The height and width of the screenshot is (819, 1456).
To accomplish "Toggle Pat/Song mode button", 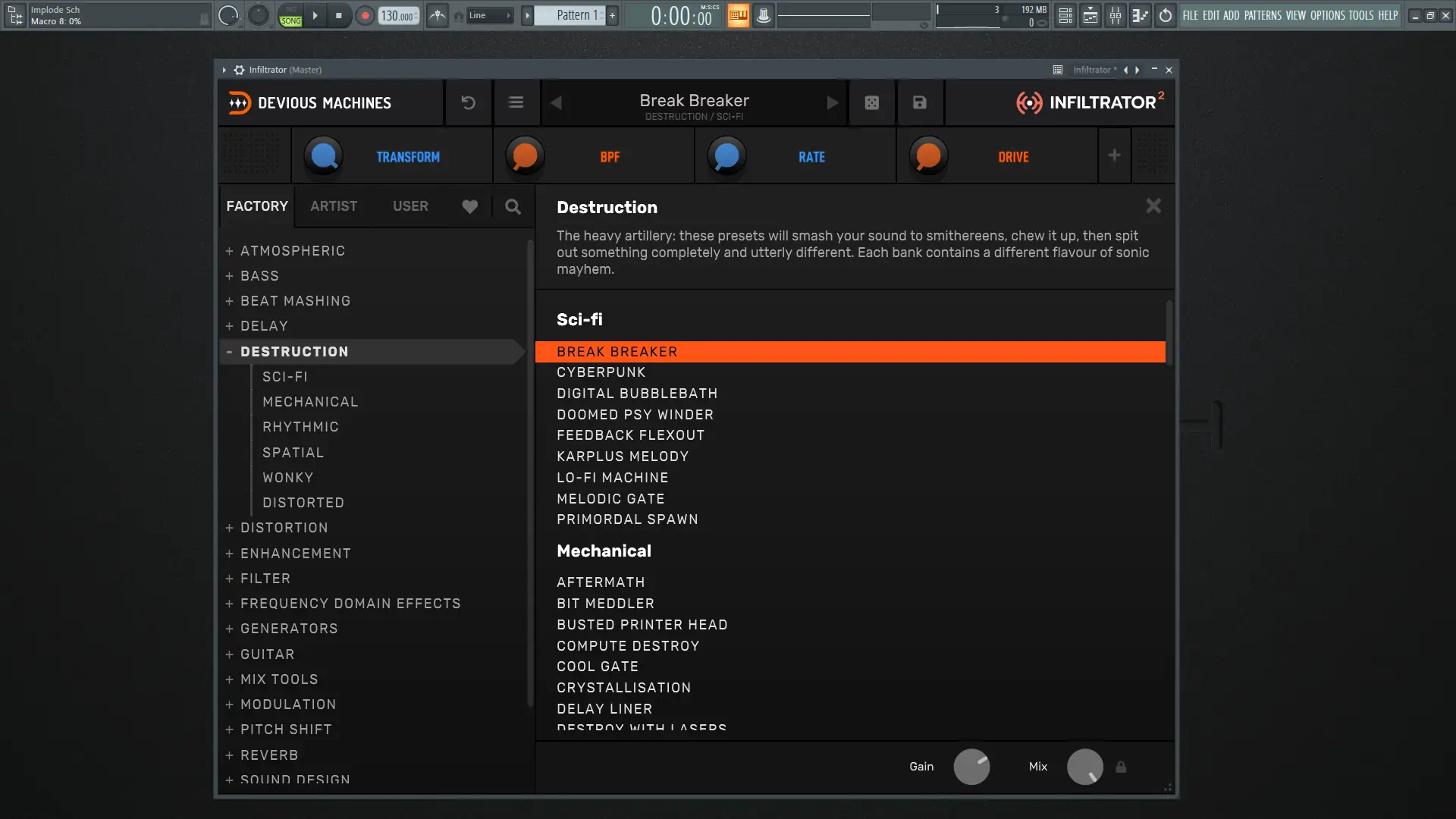I will pyautogui.click(x=290, y=15).
